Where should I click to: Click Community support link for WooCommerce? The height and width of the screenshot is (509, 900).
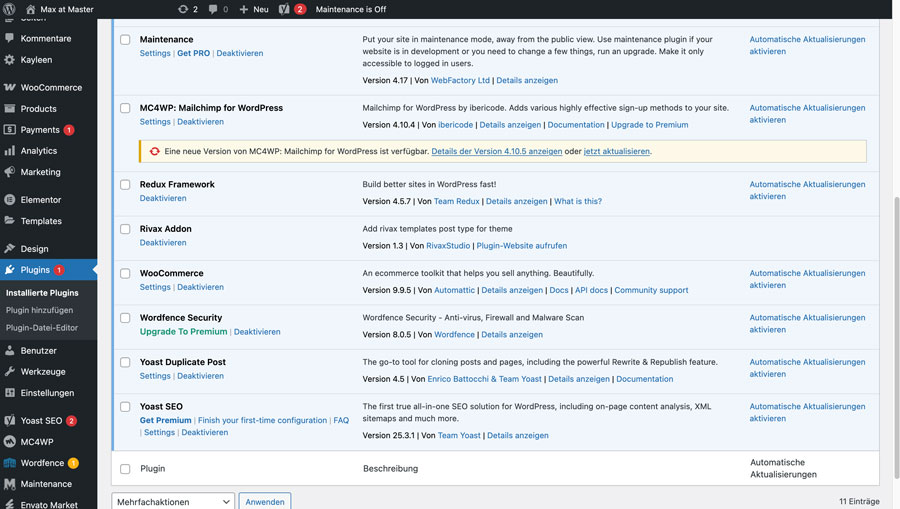pyautogui.click(x=651, y=290)
